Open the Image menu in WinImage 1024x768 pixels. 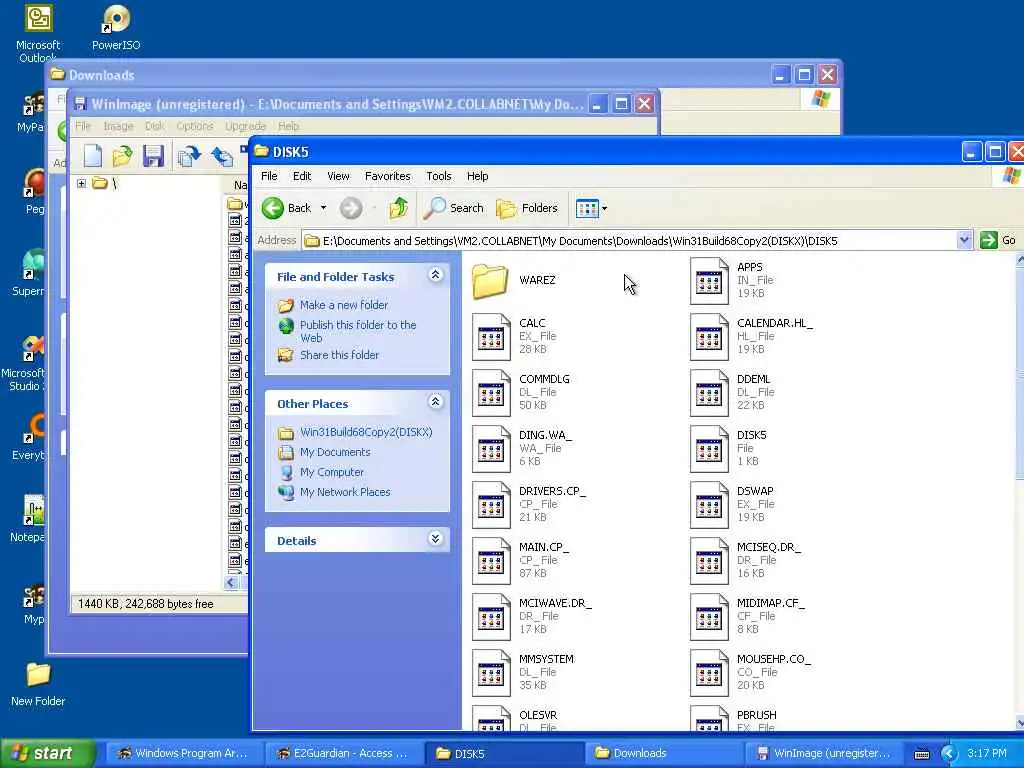coord(118,126)
